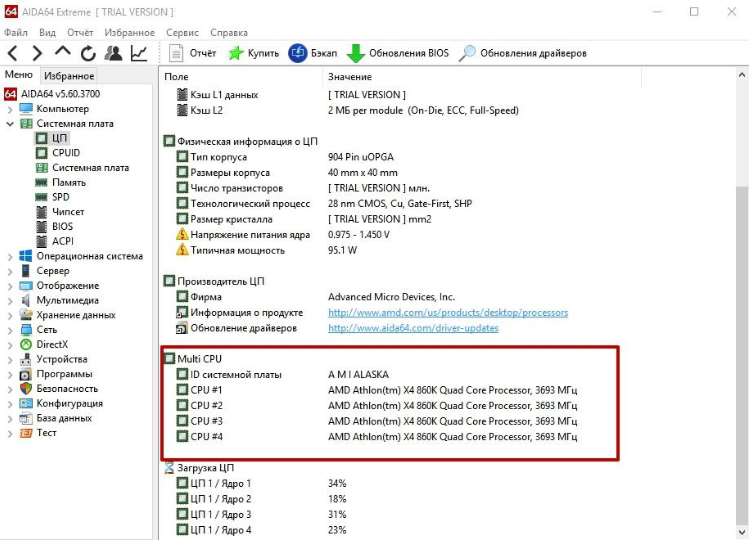
Task: Expand the DirectX tree node
Action: point(10,345)
